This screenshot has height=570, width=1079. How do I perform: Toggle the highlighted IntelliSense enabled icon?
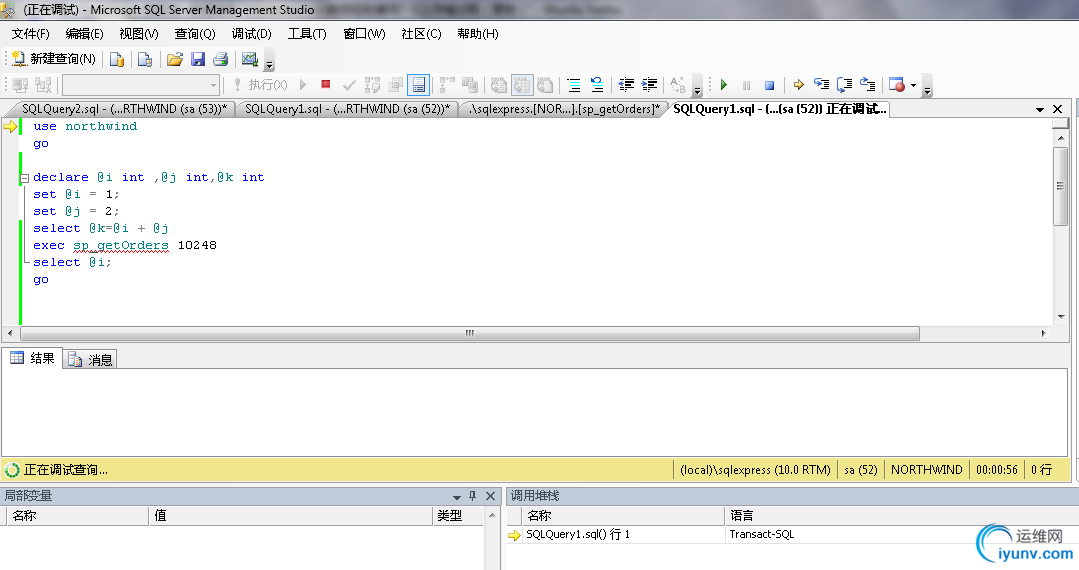pos(418,85)
